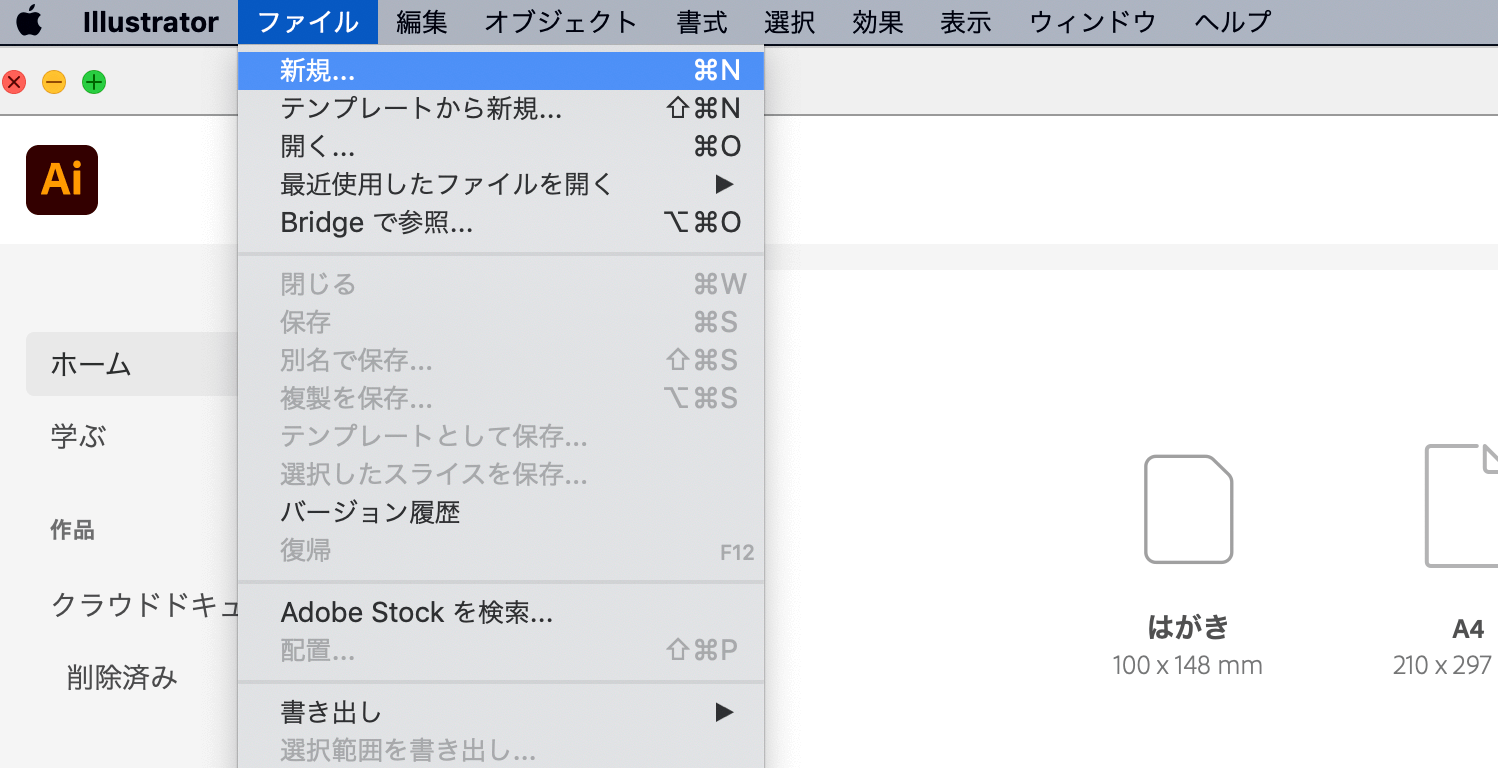Open the 選択 menu
The image size is (1498, 768).
point(790,21)
